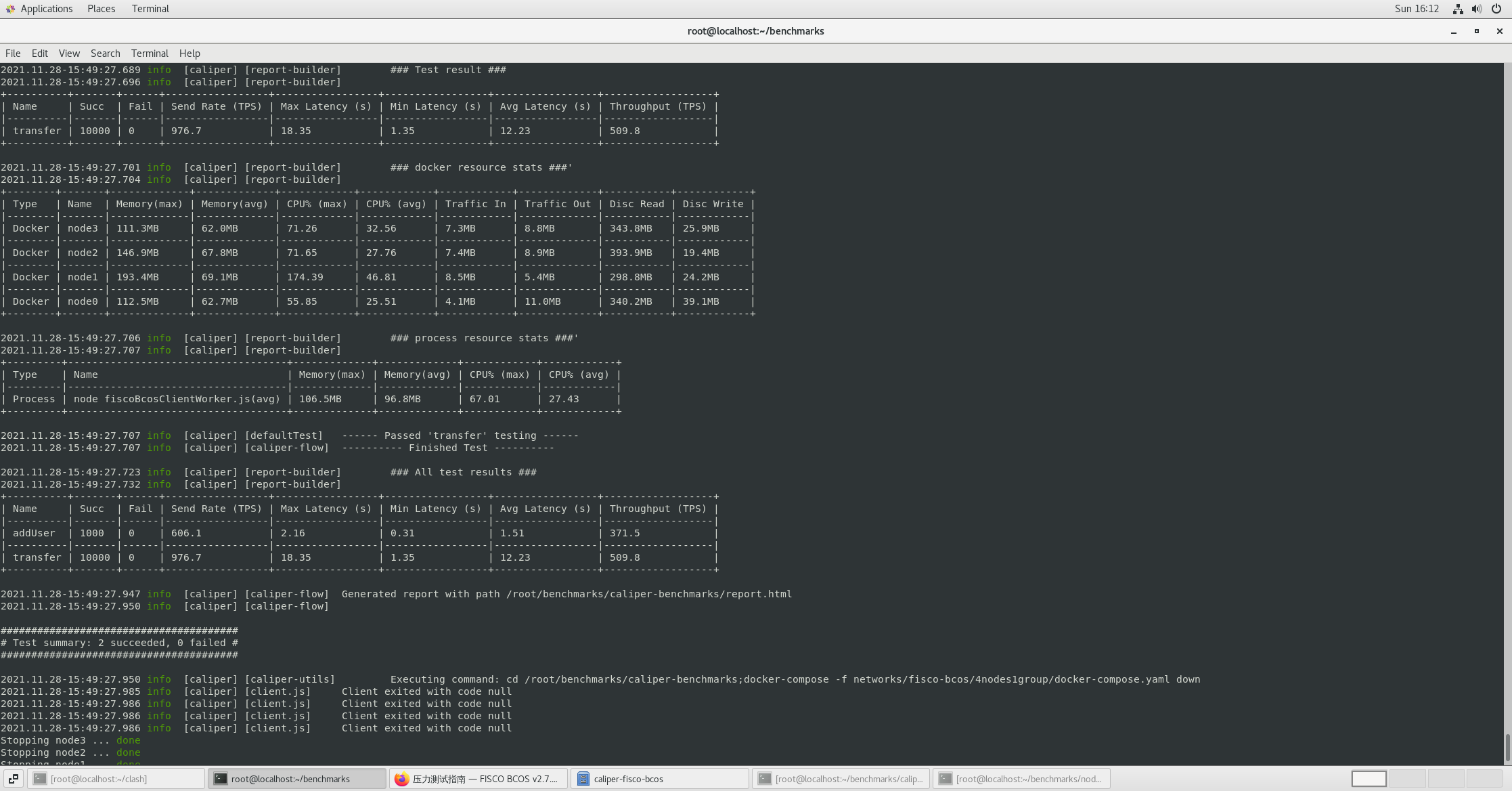Click the show desktop icon in taskbar

[13, 779]
